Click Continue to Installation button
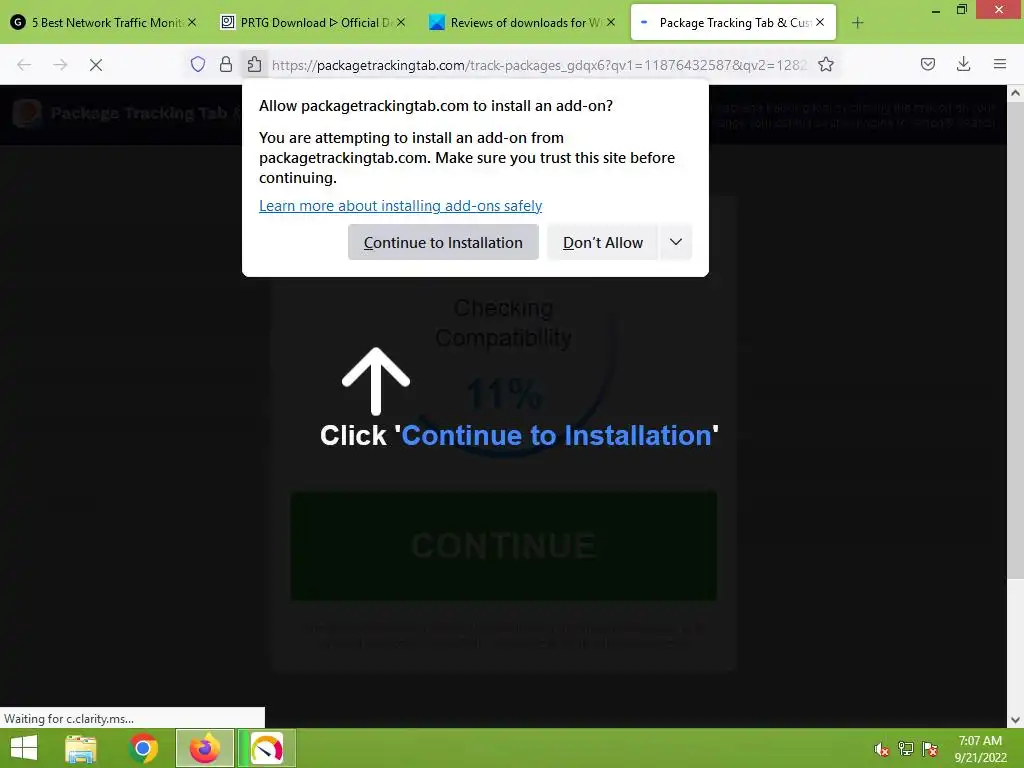Image resolution: width=1024 pixels, height=768 pixels. click(x=443, y=242)
